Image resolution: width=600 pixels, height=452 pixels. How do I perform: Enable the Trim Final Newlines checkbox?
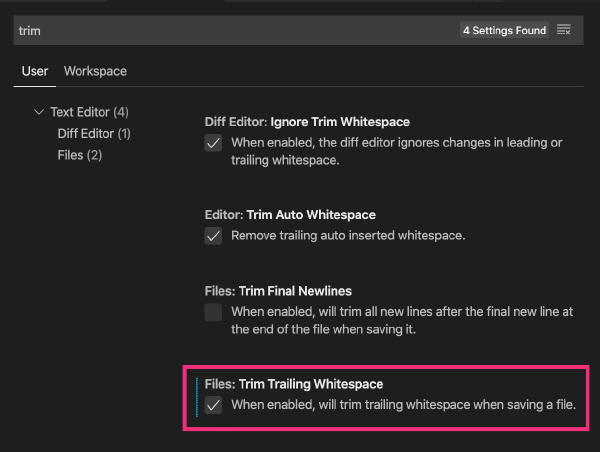click(213, 312)
